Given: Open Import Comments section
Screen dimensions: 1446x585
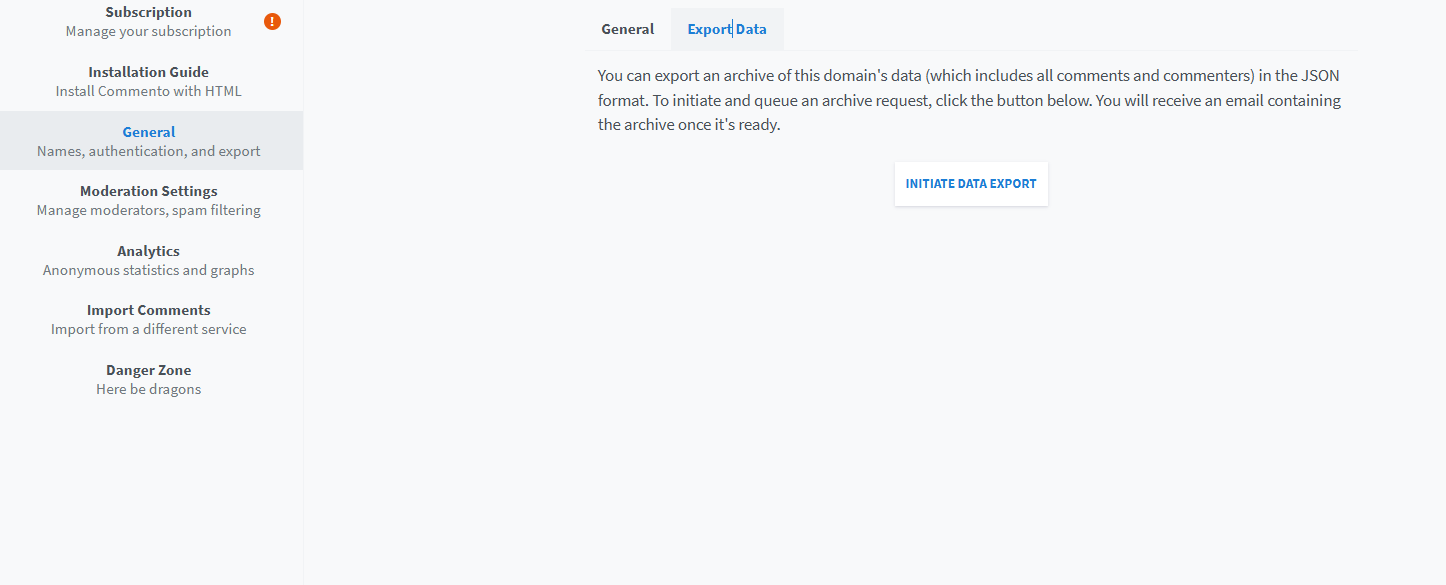Looking at the screenshot, I should 148,310.
